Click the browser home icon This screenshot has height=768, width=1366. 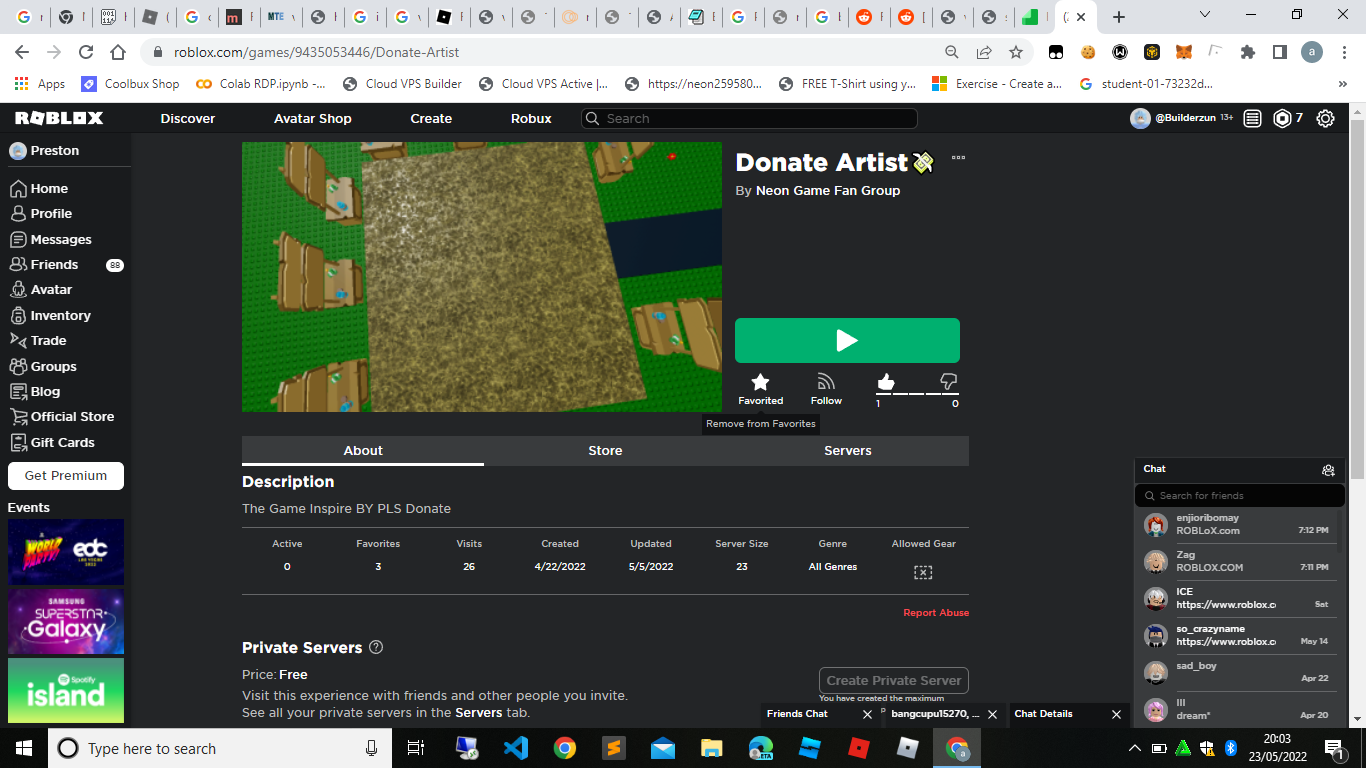tap(118, 52)
